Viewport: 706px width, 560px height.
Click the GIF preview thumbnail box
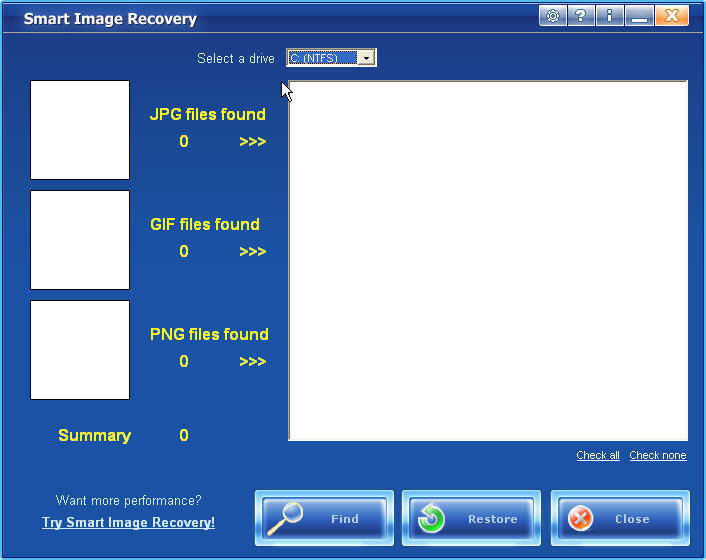[x=80, y=240]
